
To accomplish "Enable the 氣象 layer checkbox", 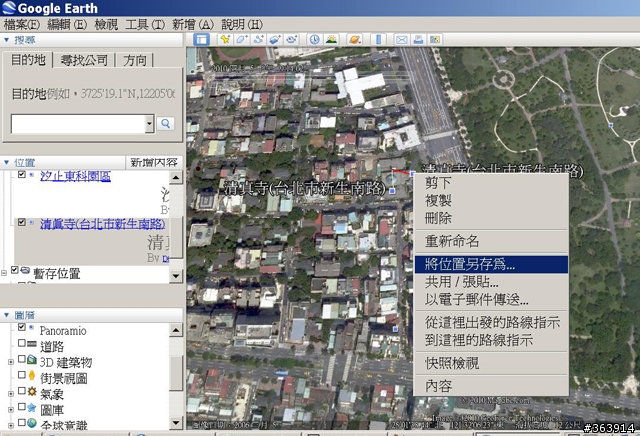I will (x=22, y=390).
